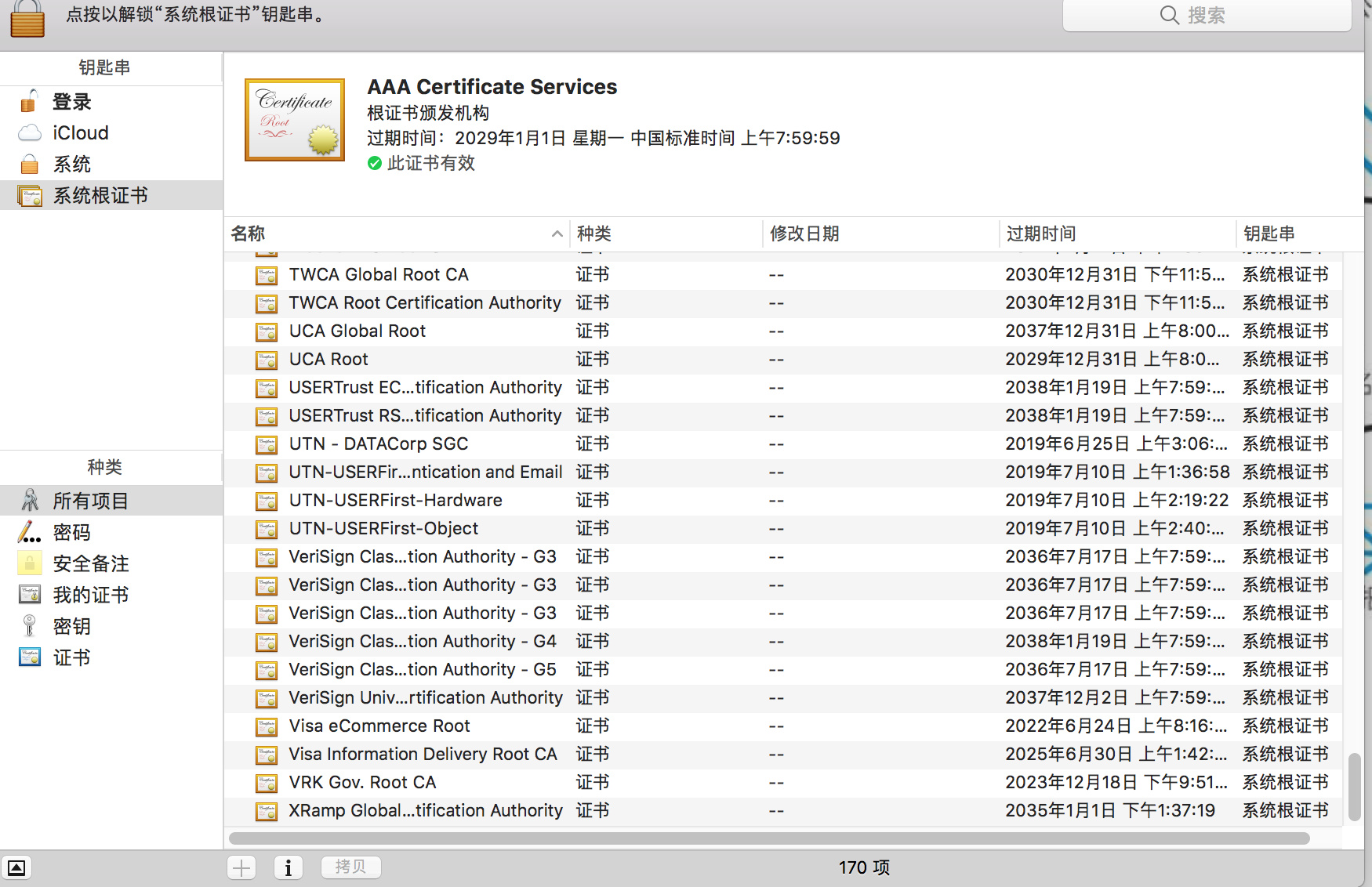Select Visa Information Delivery Root CA
This screenshot has width=1372, height=887.
[x=782, y=755]
